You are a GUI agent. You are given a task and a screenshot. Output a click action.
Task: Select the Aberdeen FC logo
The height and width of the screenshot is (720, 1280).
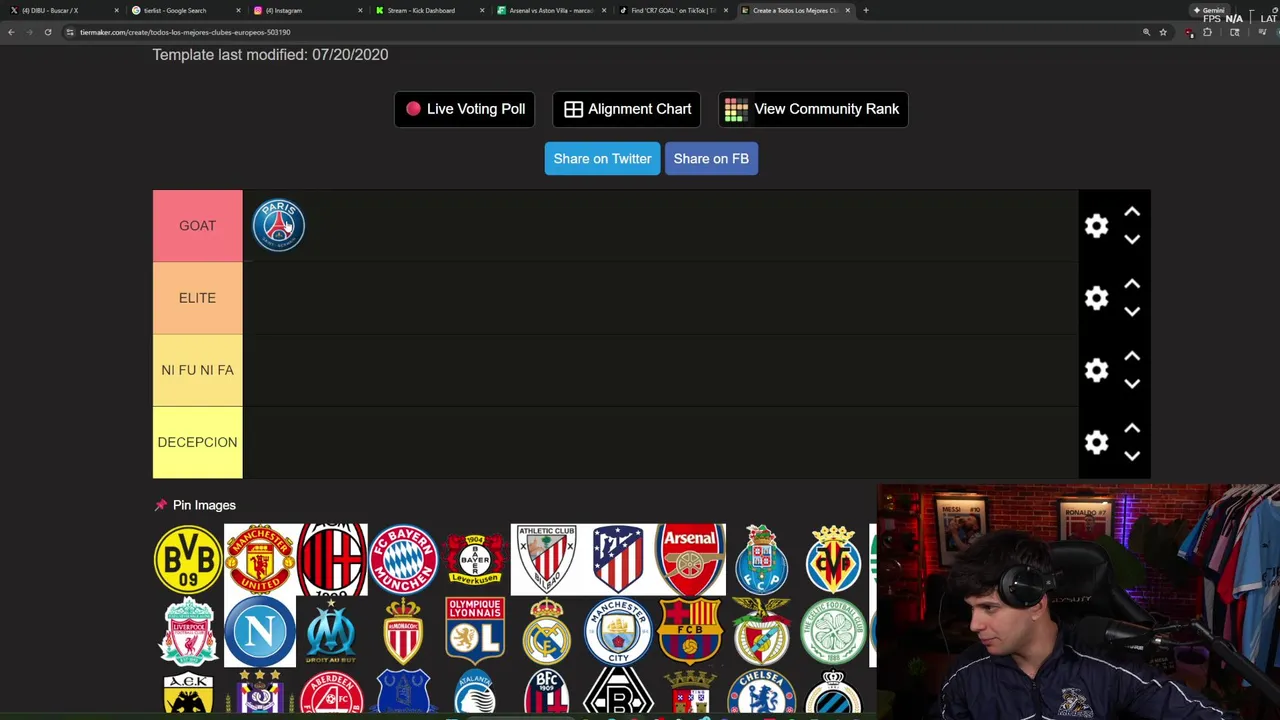coord(332,692)
